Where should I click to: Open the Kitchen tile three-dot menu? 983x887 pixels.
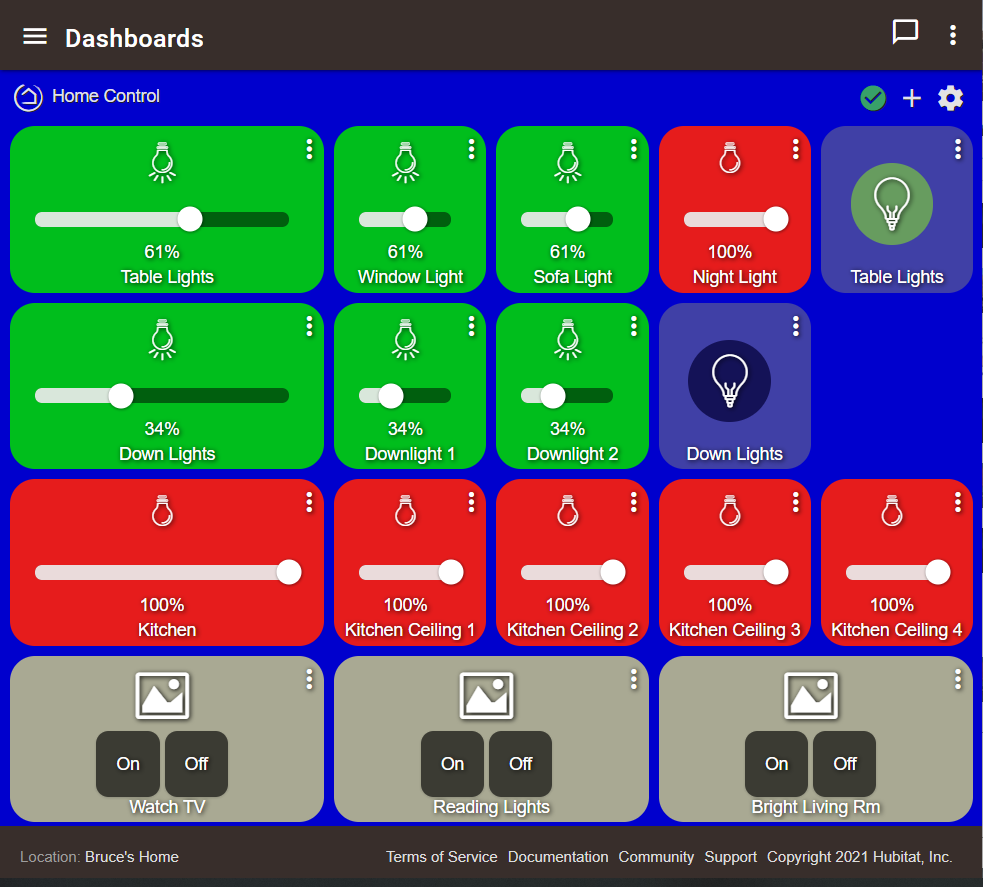click(309, 502)
